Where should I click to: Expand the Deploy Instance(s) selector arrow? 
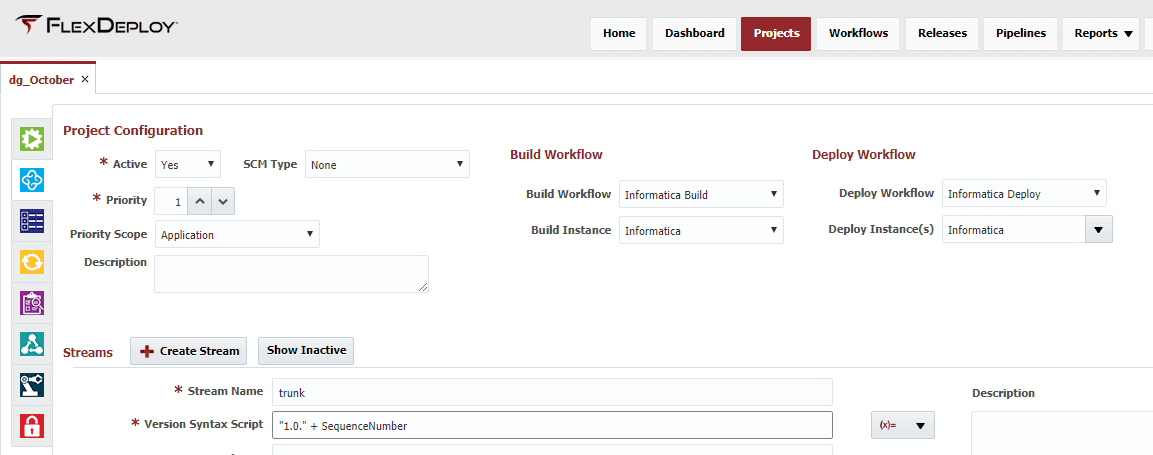click(x=1099, y=229)
